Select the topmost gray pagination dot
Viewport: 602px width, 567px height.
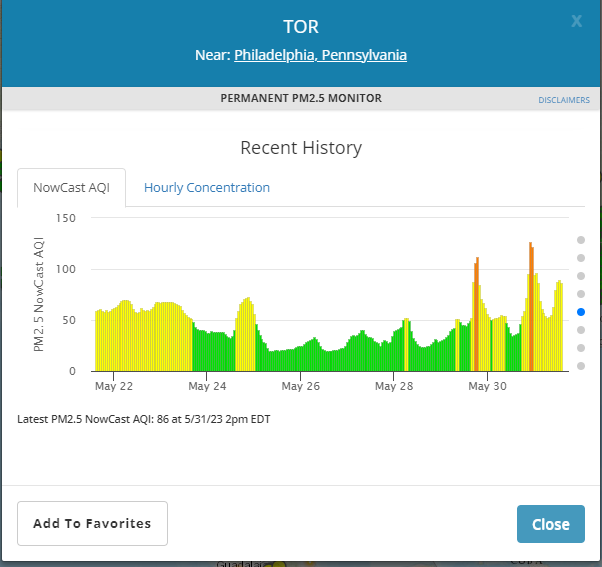click(x=581, y=240)
